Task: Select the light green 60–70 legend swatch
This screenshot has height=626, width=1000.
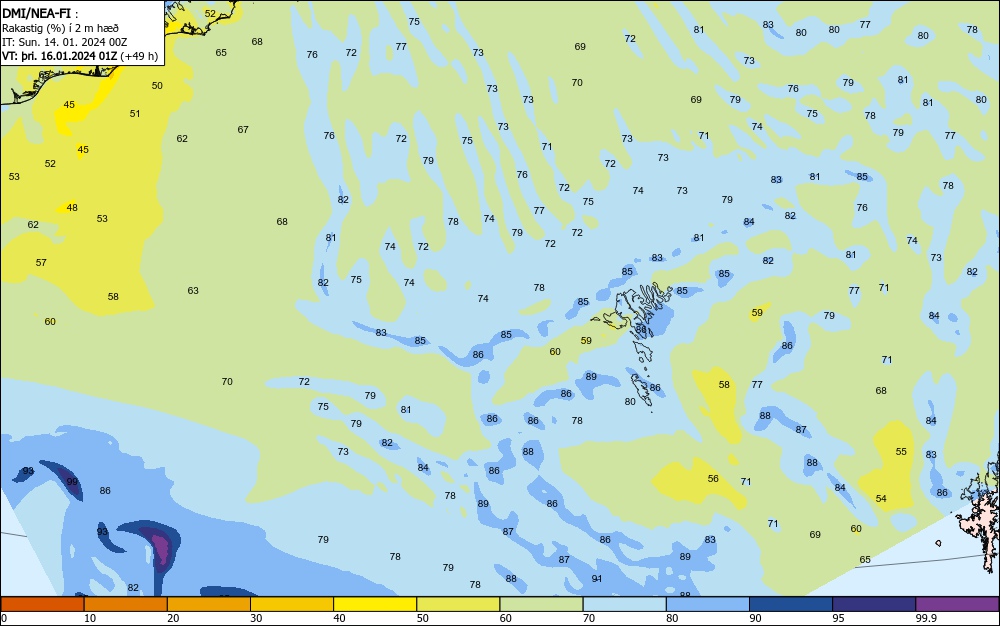Action: click(x=541, y=604)
